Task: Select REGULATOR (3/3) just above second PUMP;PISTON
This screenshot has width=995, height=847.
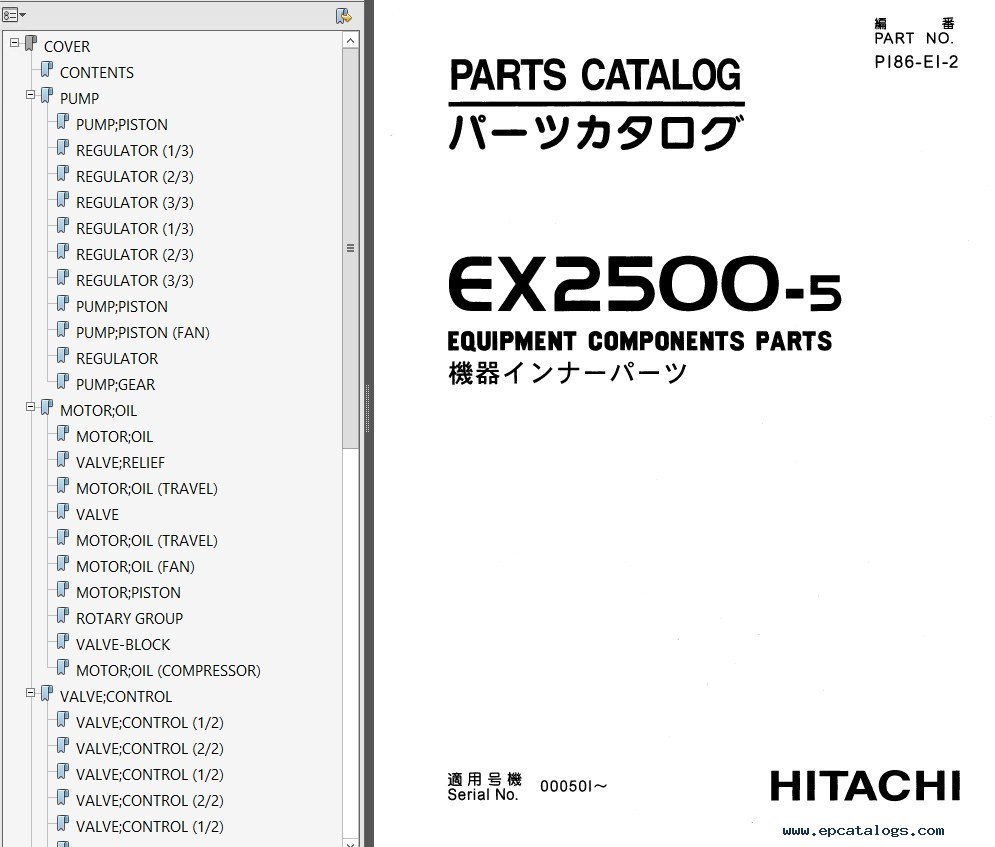Action: click(135, 280)
